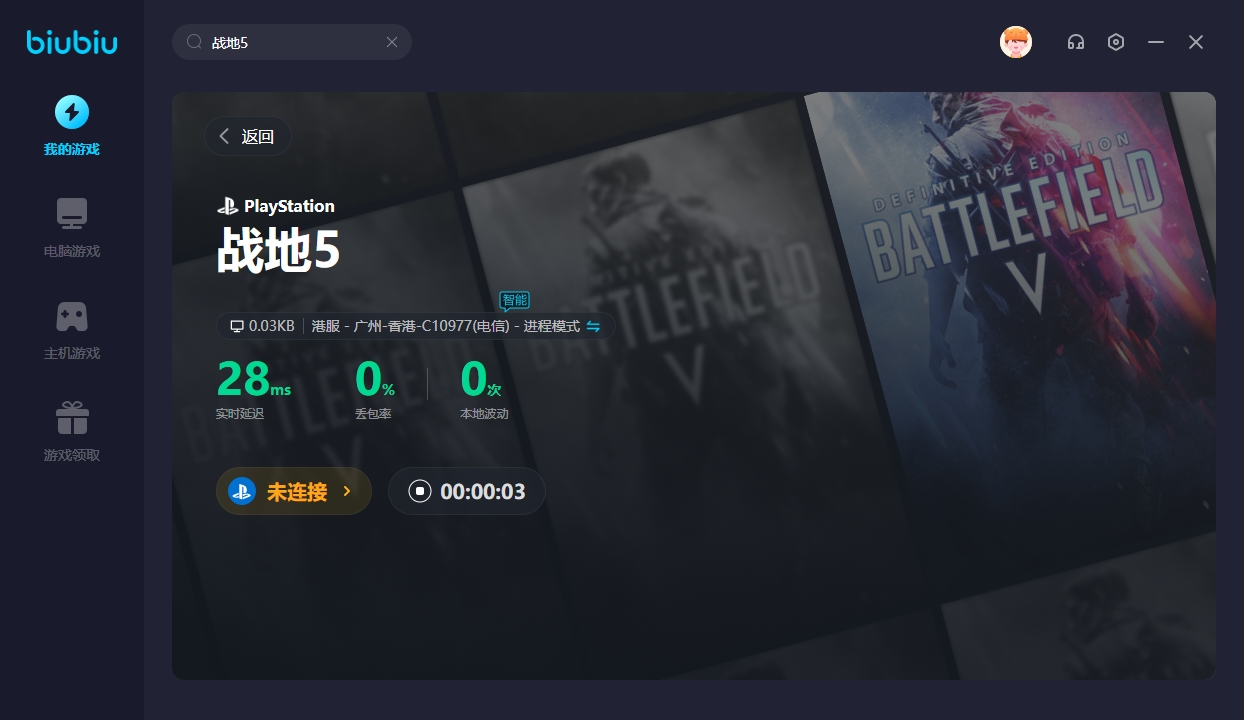Click the 00:00:03 timer
Image resolution: width=1244 pixels, height=720 pixels.
tap(483, 491)
